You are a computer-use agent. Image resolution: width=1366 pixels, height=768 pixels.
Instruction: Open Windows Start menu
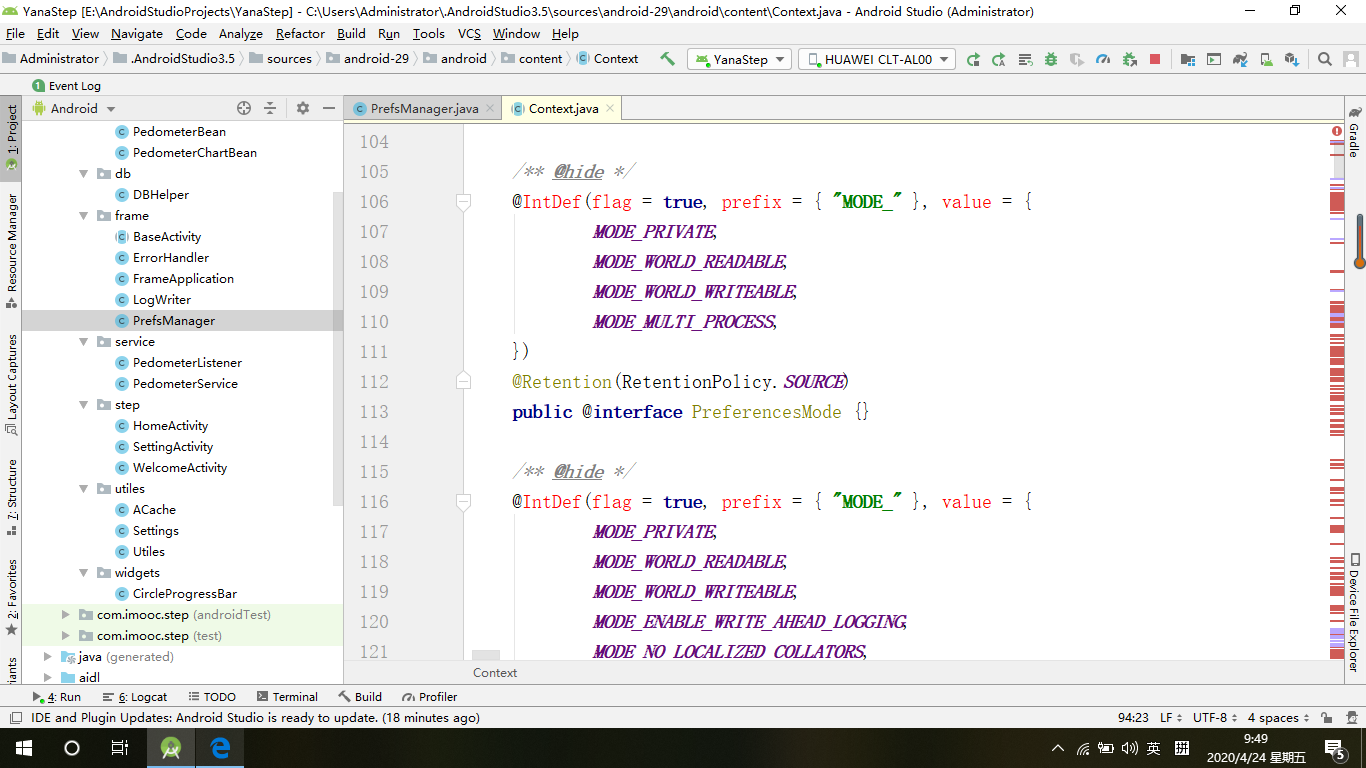click(x=23, y=748)
